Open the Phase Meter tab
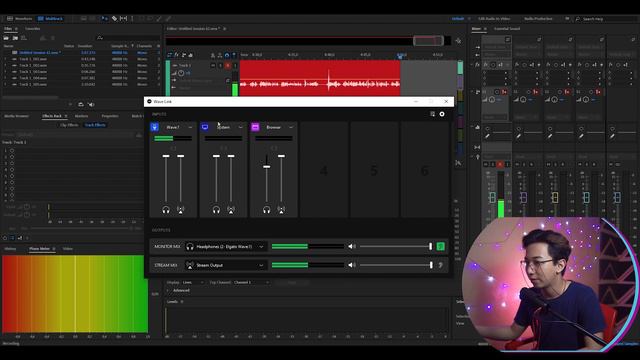The width and height of the screenshot is (640, 360). tap(40, 249)
